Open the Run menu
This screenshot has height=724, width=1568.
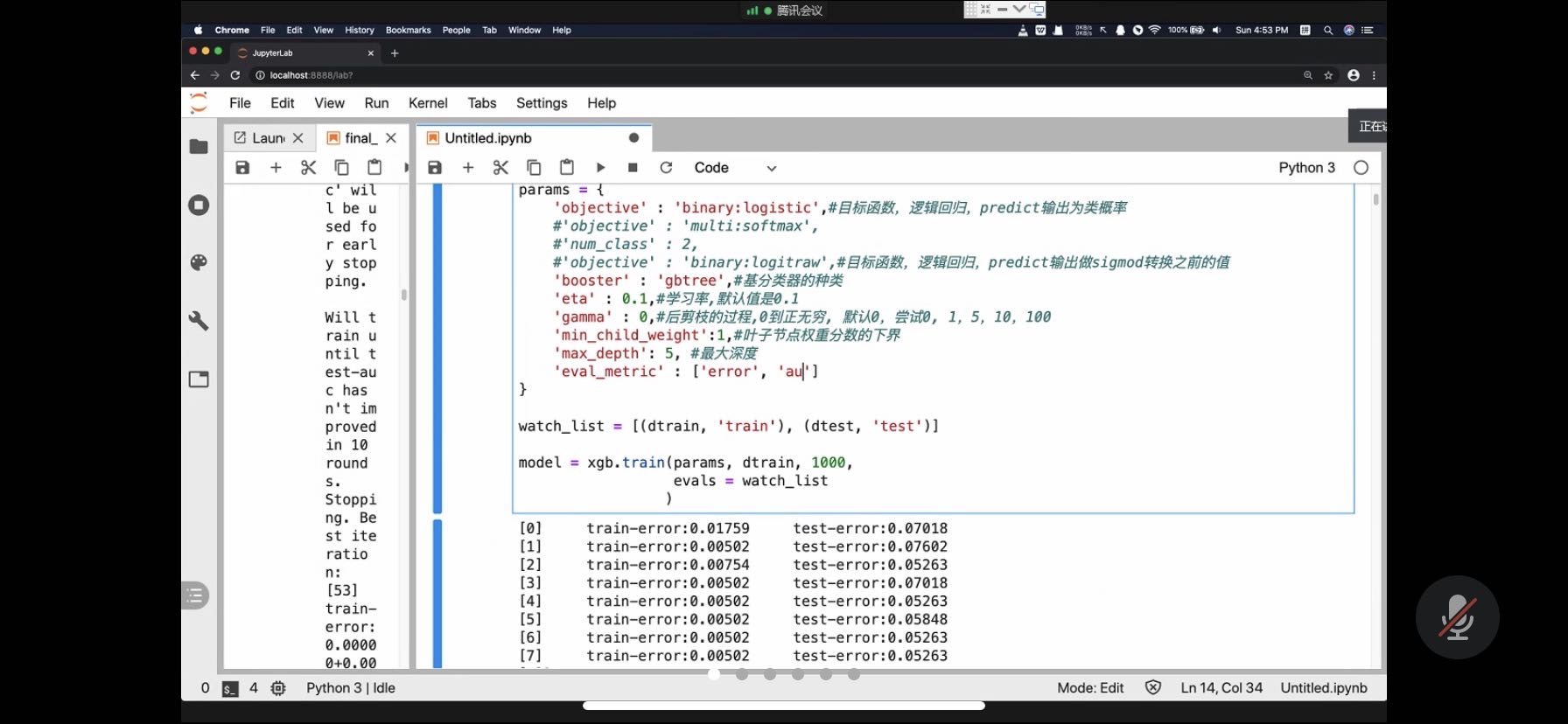point(376,103)
